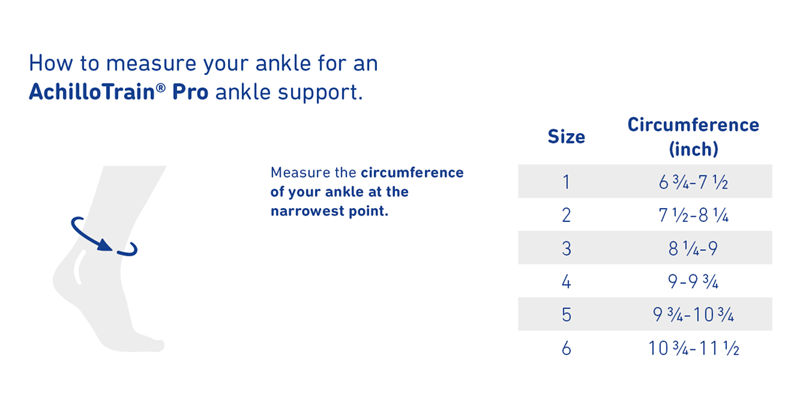Select size 5 row number
800x400 pixels.
coord(566,315)
